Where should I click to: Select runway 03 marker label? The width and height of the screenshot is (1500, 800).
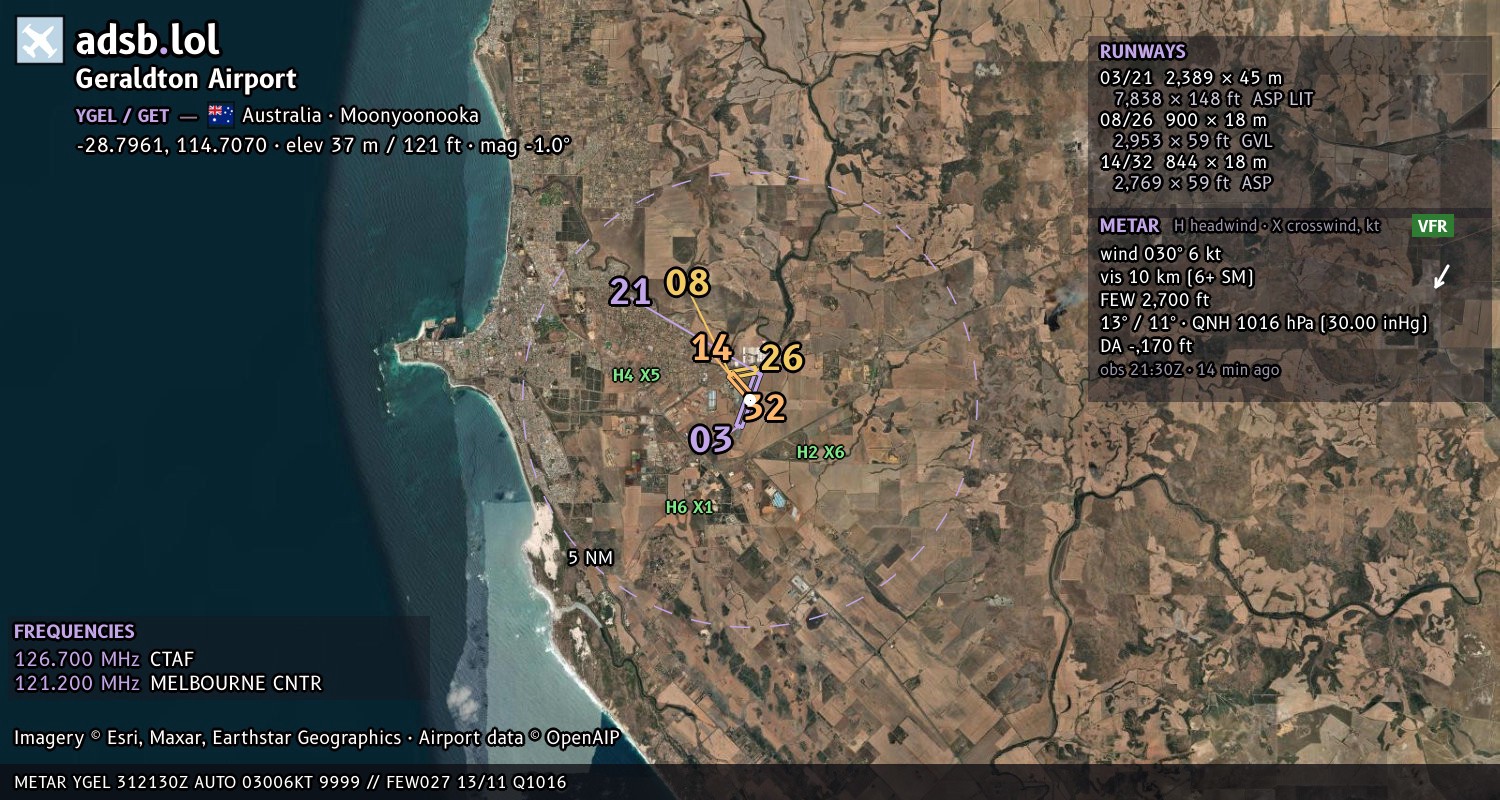click(x=711, y=439)
